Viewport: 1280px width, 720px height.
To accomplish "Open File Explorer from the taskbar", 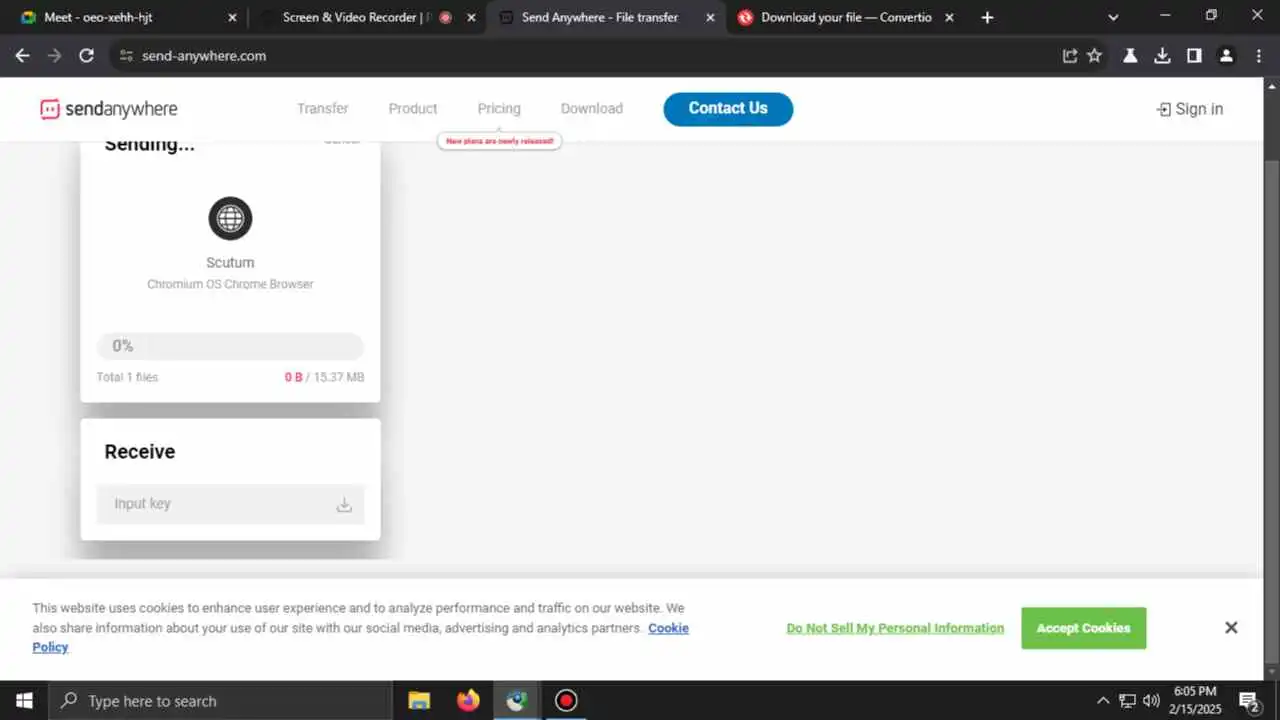I will coord(419,701).
